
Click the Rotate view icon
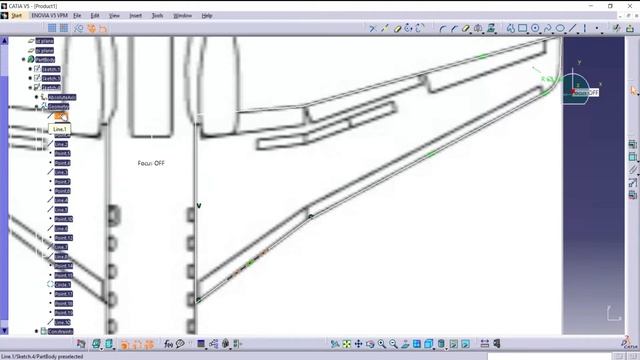pos(370,344)
